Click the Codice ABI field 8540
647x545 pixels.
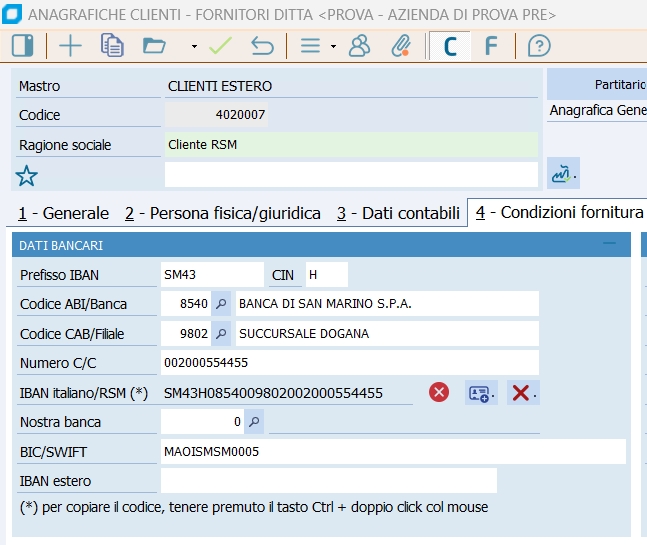[186, 304]
